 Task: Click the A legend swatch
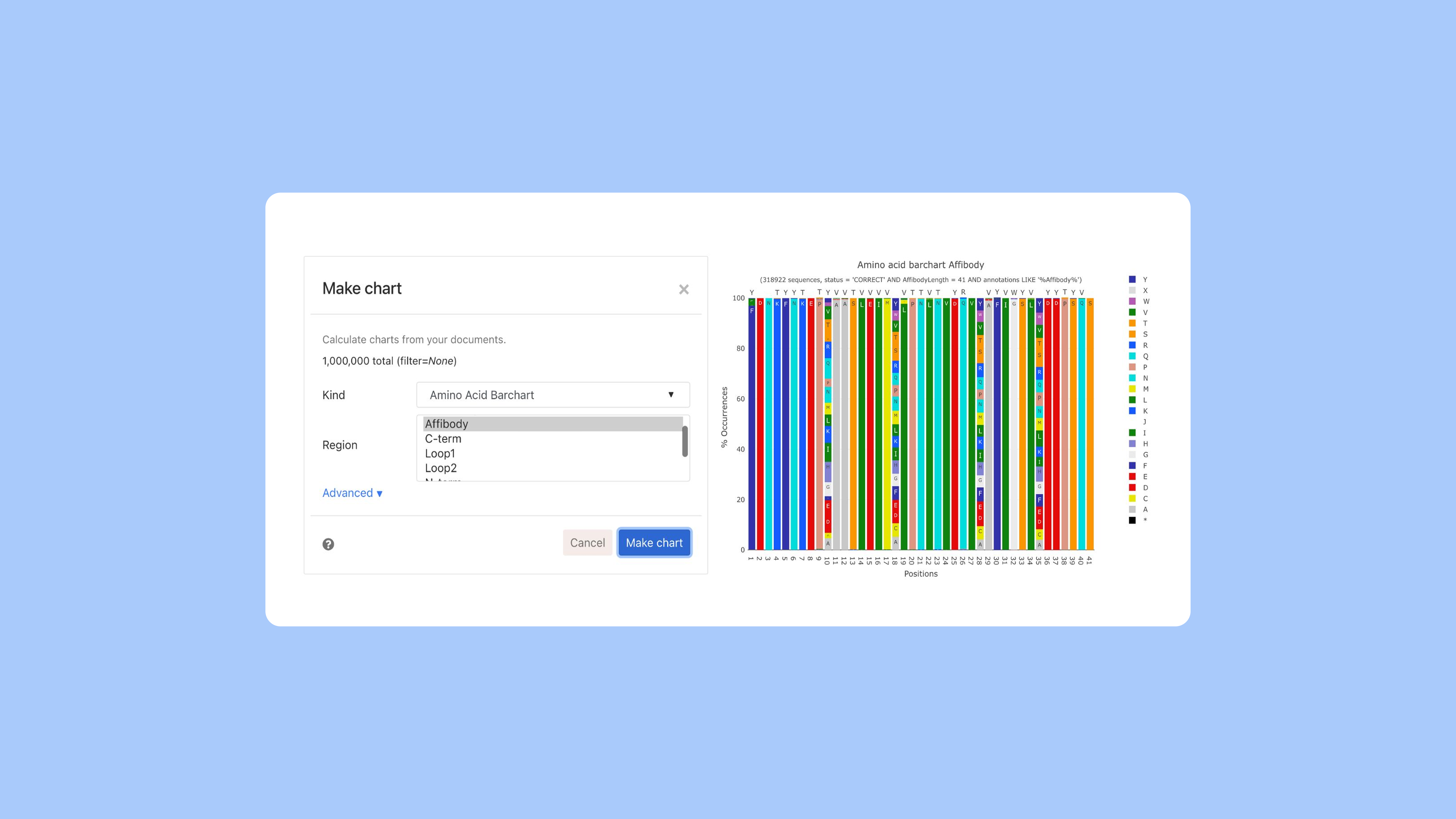[x=1132, y=509]
